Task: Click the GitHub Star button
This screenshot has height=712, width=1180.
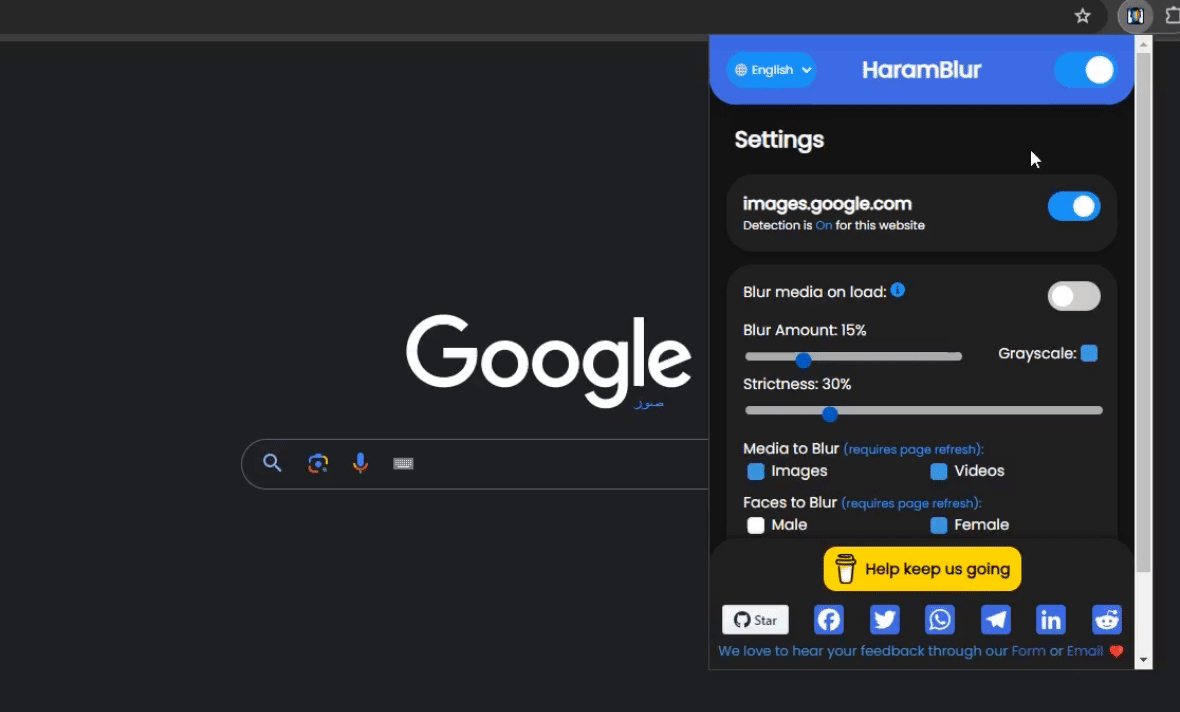Action: [x=756, y=620]
